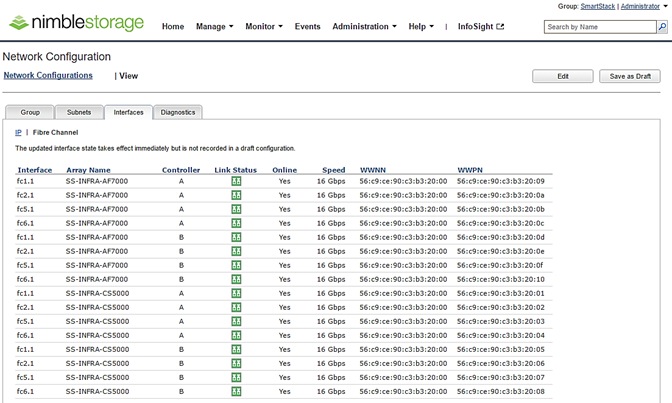672x403 pixels.
Task: Go to Home in the navigation bar
Action: 173,27
